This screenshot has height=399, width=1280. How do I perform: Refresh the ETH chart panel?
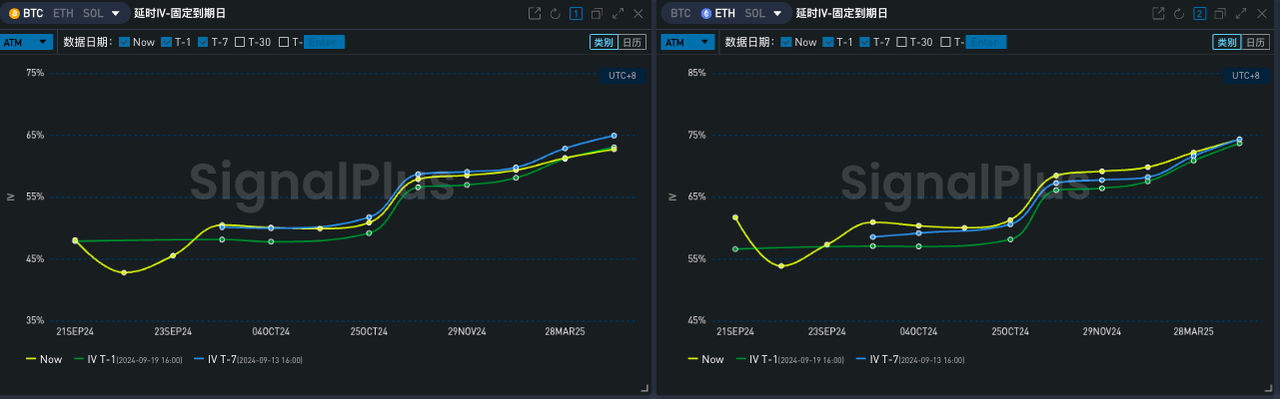point(1178,14)
